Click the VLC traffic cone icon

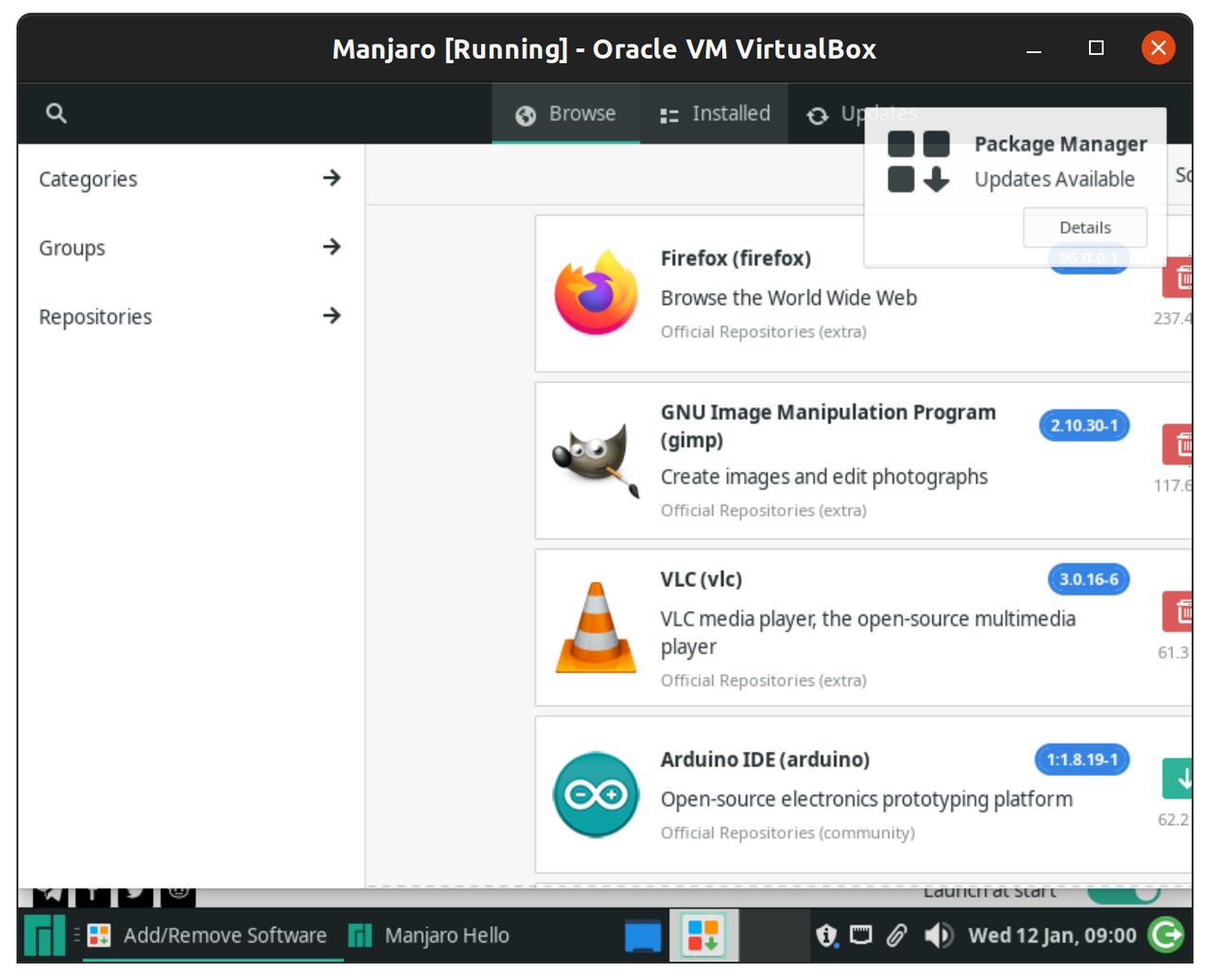click(596, 628)
